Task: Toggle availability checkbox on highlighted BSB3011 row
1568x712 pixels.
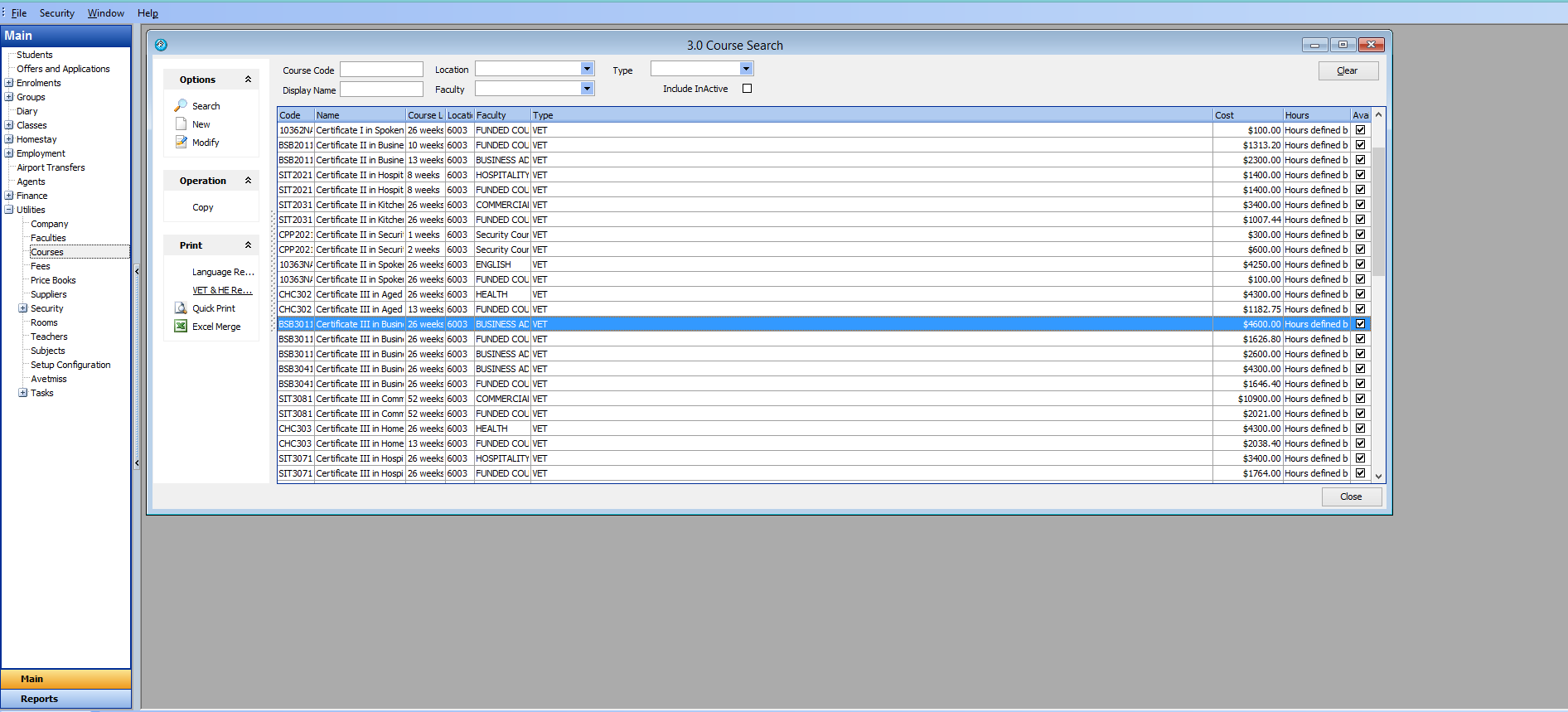Action: click(1360, 324)
